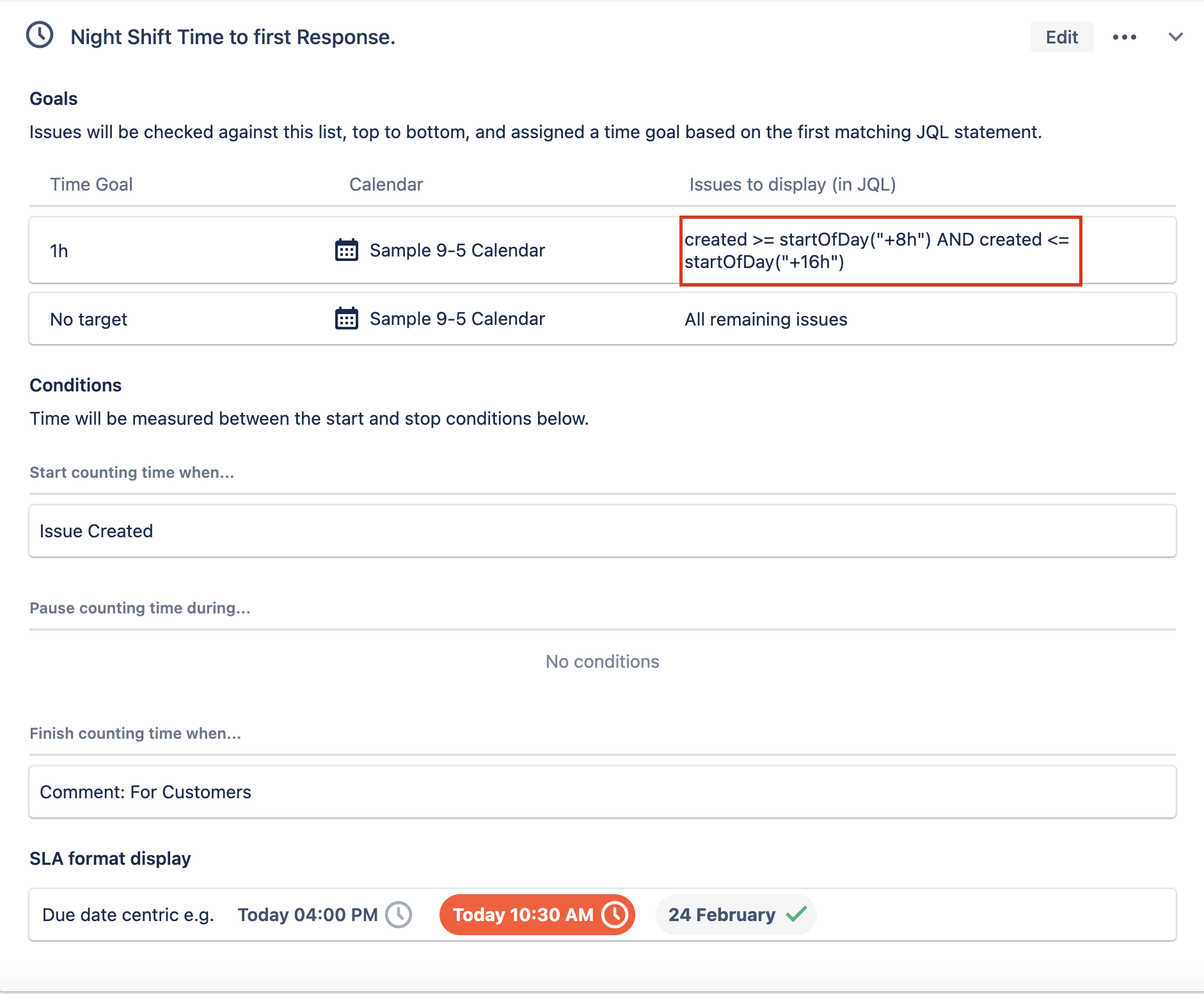1204x994 pixels.
Task: Open the three-dot more actions menu
Action: [1125, 37]
